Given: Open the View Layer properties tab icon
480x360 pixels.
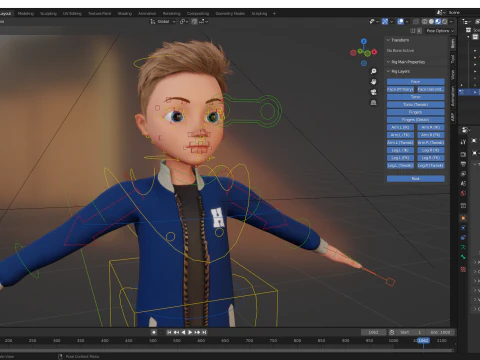Looking at the screenshot, I should tap(463, 174).
